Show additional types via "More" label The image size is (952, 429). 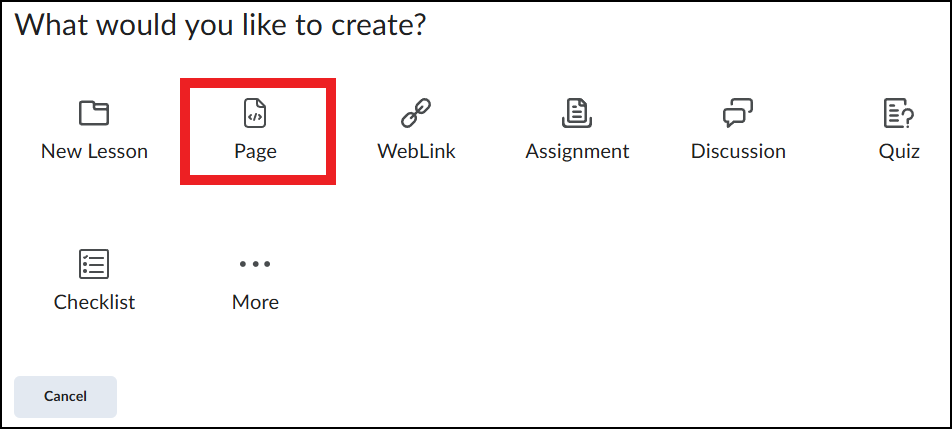click(x=255, y=302)
